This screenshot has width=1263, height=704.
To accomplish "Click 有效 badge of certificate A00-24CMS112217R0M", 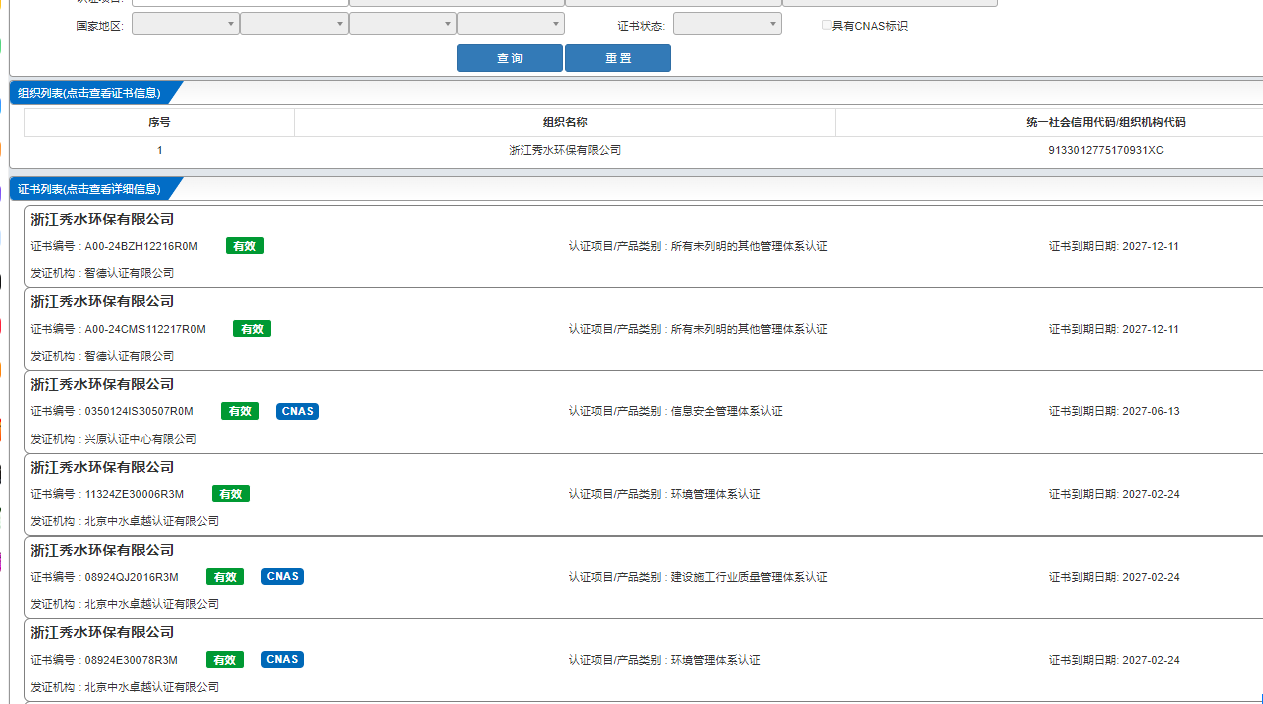I will [x=252, y=329].
